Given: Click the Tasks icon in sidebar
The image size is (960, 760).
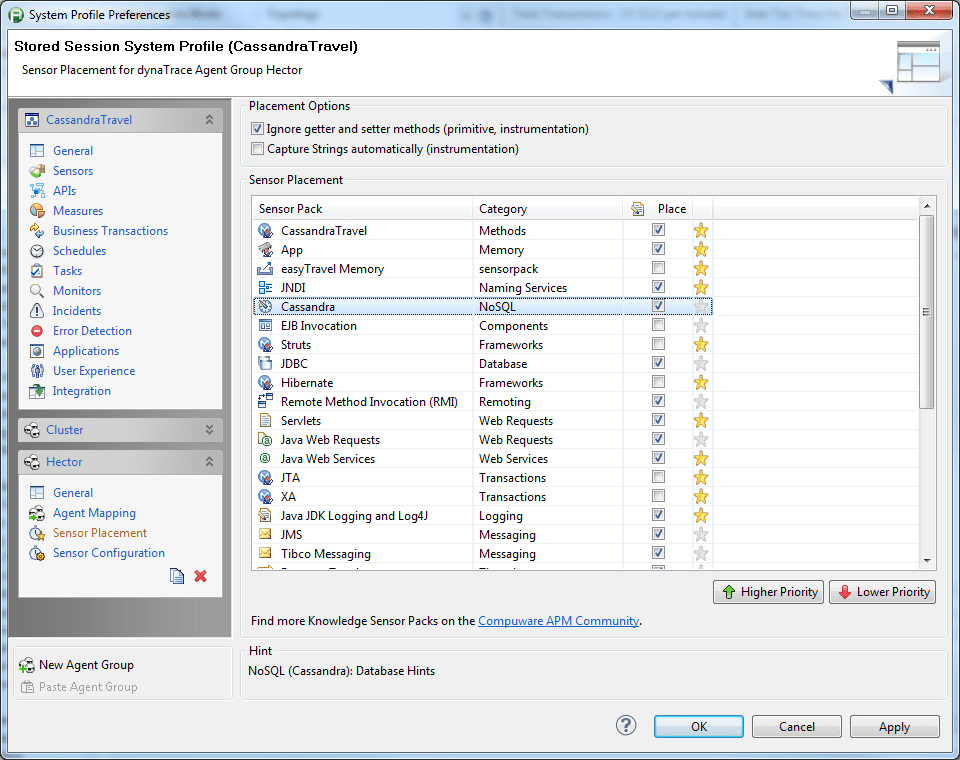Looking at the screenshot, I should click(x=37, y=271).
